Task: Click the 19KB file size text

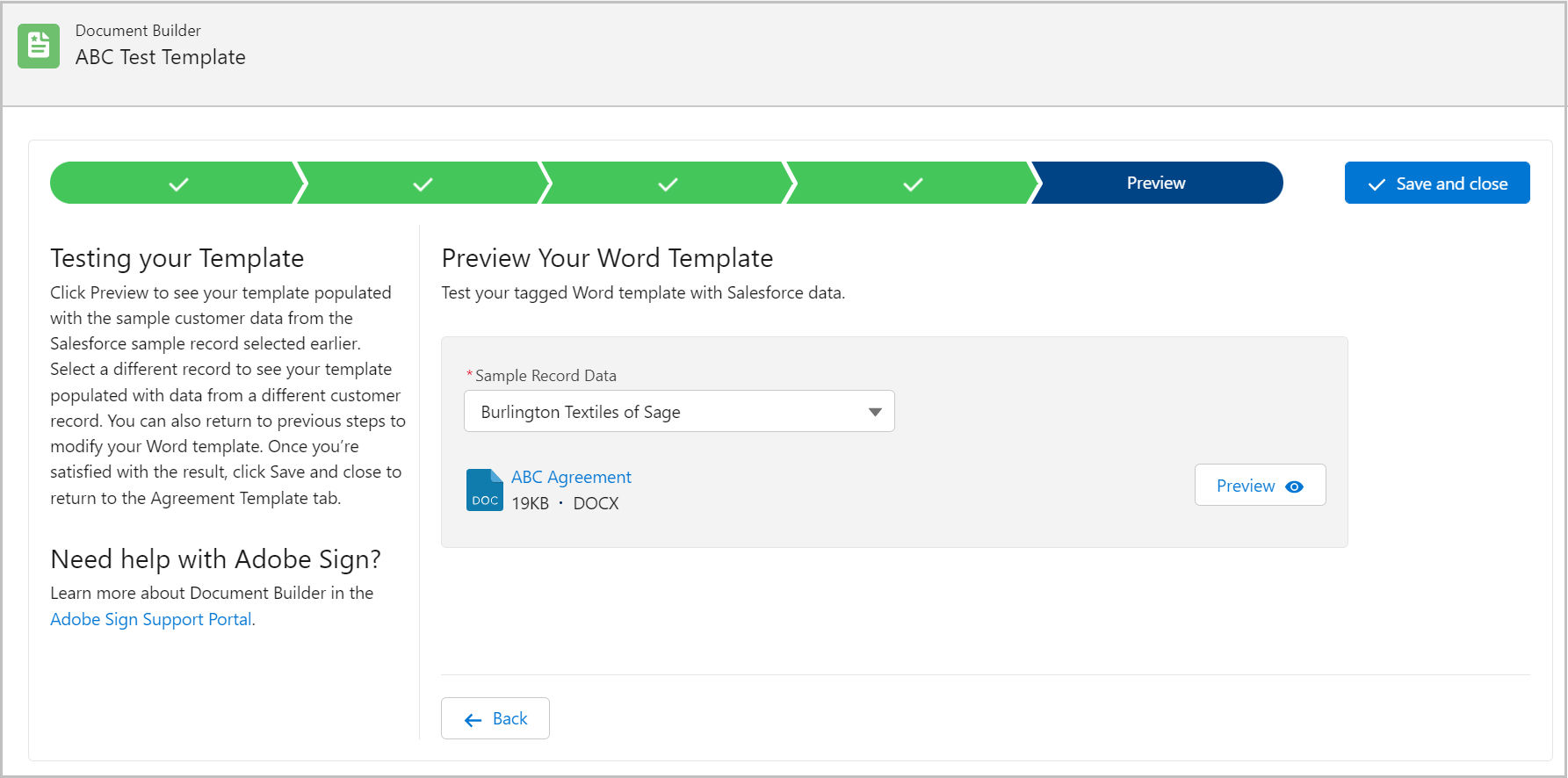Action: 531,503
